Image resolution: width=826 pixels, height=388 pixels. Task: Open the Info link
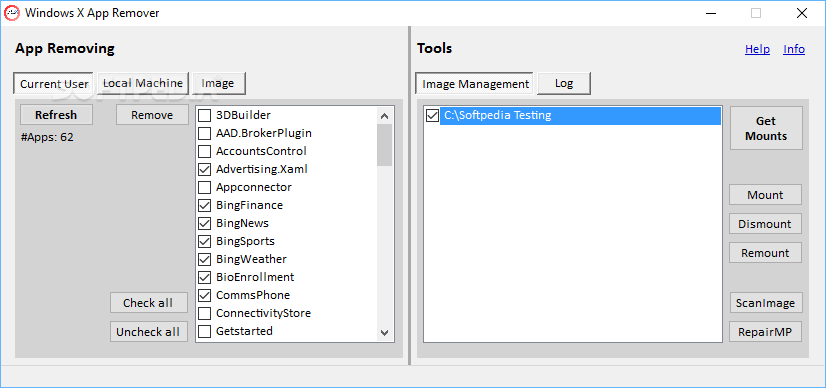794,49
